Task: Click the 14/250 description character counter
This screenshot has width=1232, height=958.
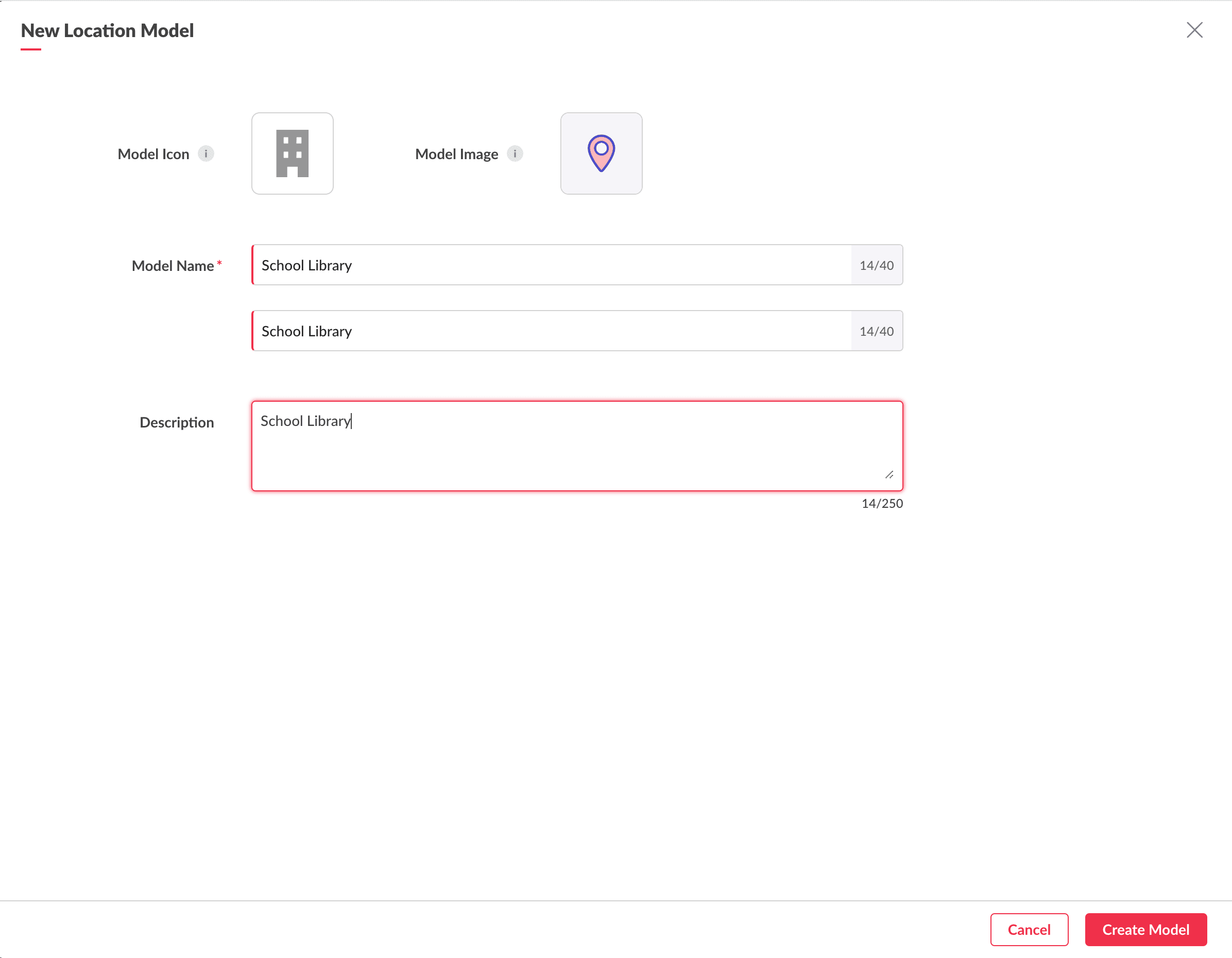Action: click(882, 503)
